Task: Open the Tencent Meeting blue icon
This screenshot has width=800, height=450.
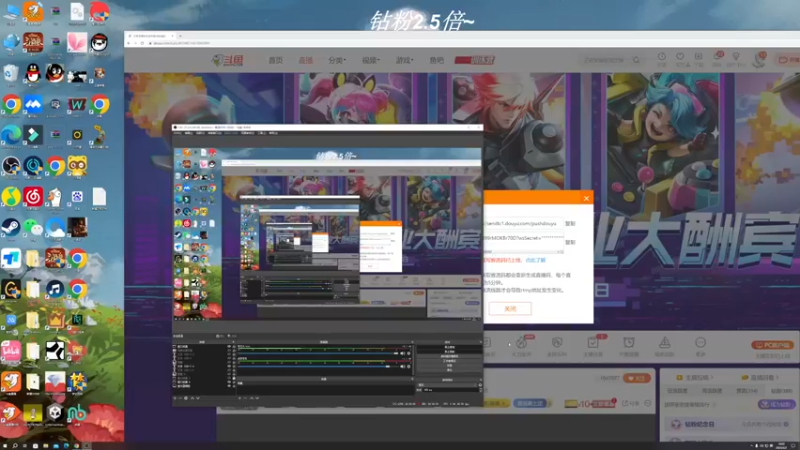Action: pos(33,104)
